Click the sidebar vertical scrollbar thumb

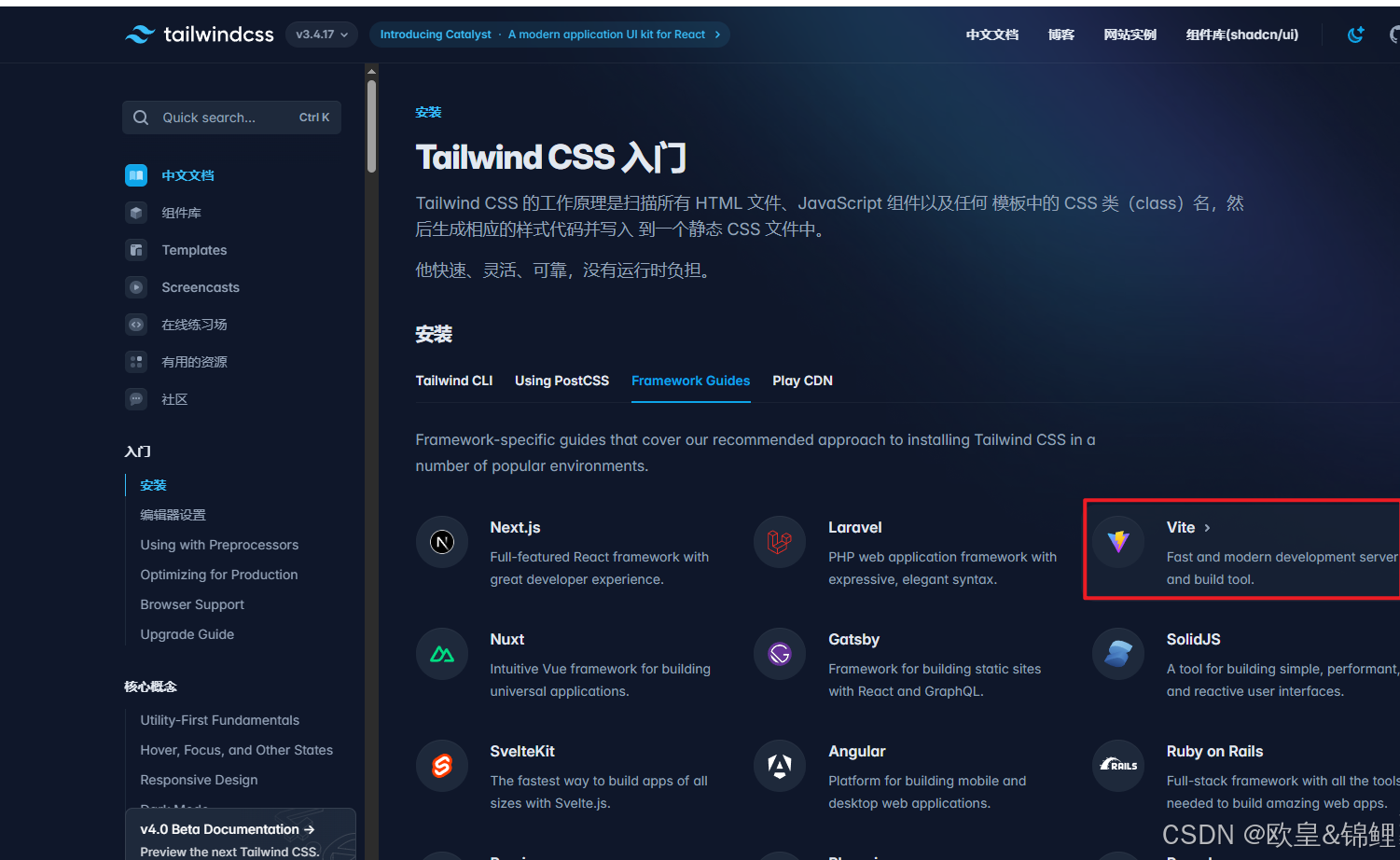(x=371, y=126)
